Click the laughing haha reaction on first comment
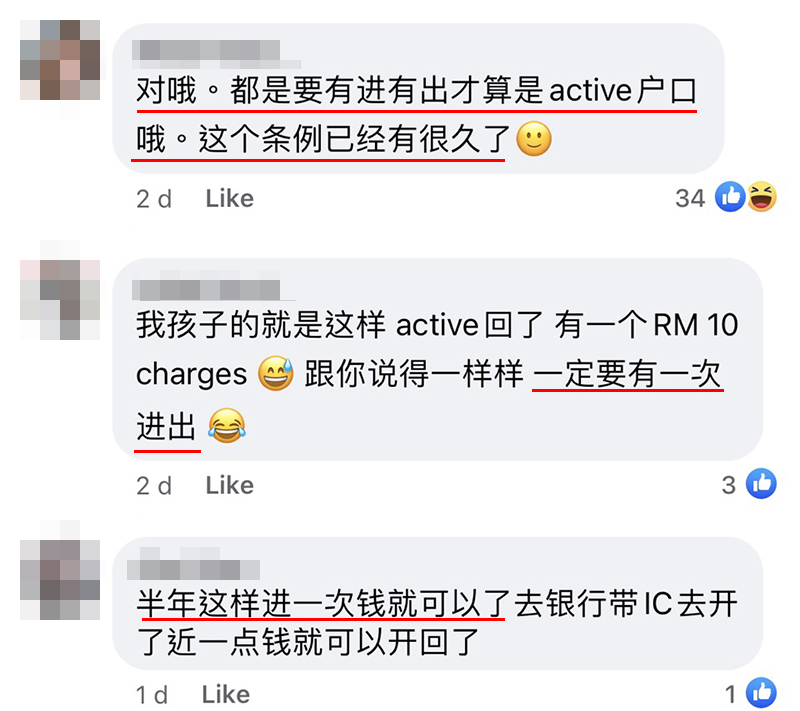Screen dimensions: 800x711 (762, 197)
